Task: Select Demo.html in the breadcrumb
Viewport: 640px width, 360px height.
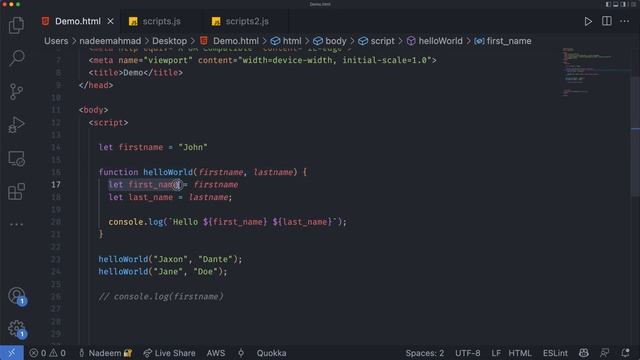Action: coord(236,41)
